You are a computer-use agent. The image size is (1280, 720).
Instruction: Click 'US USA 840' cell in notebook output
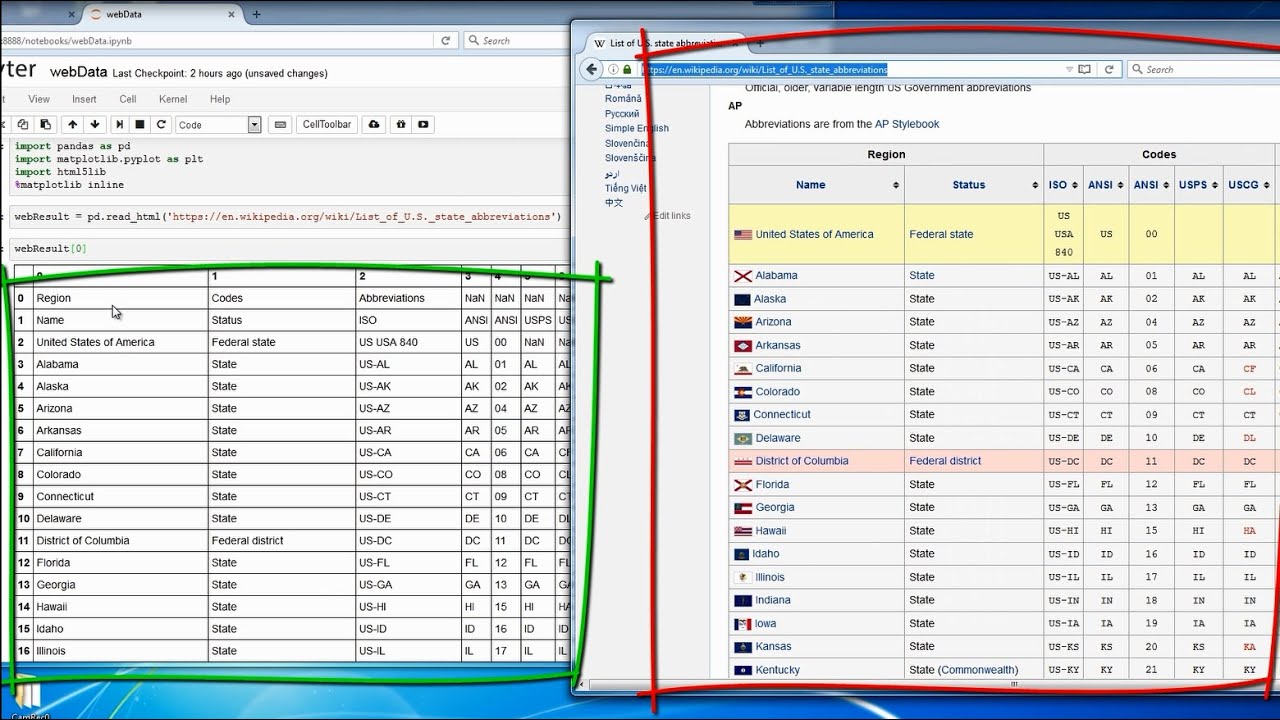click(x=408, y=342)
